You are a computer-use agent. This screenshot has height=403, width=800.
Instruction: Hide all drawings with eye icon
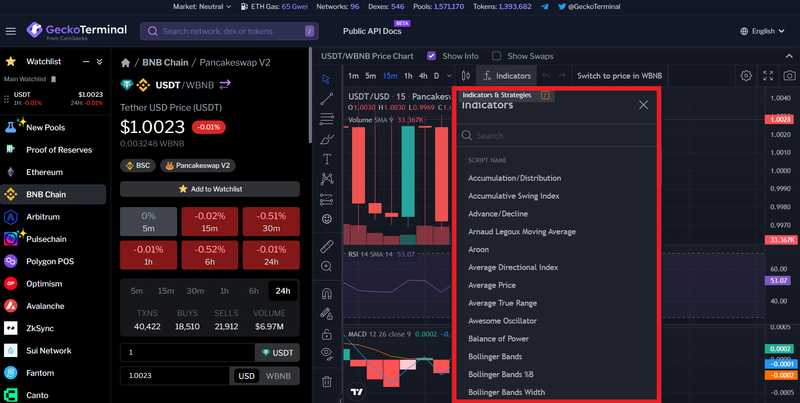pyautogui.click(x=327, y=354)
